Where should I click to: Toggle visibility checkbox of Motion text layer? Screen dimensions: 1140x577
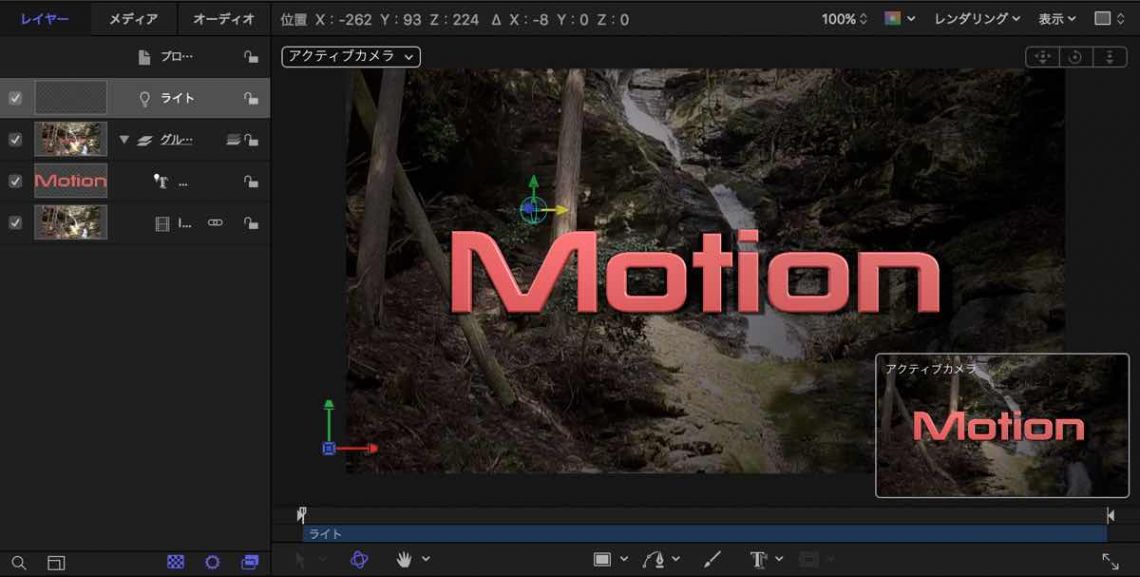click(15, 181)
